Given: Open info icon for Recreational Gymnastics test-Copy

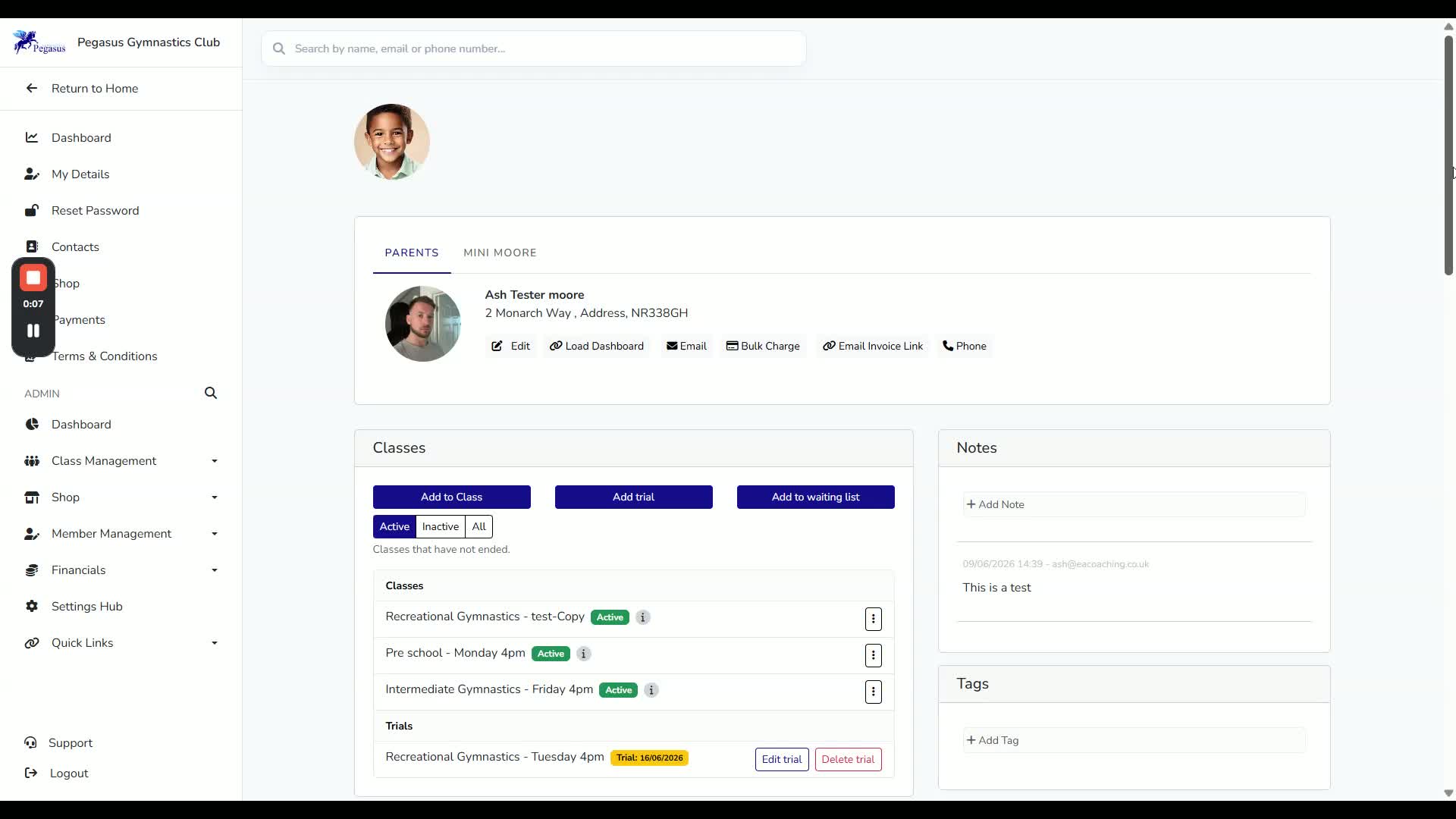Looking at the screenshot, I should pos(643,617).
